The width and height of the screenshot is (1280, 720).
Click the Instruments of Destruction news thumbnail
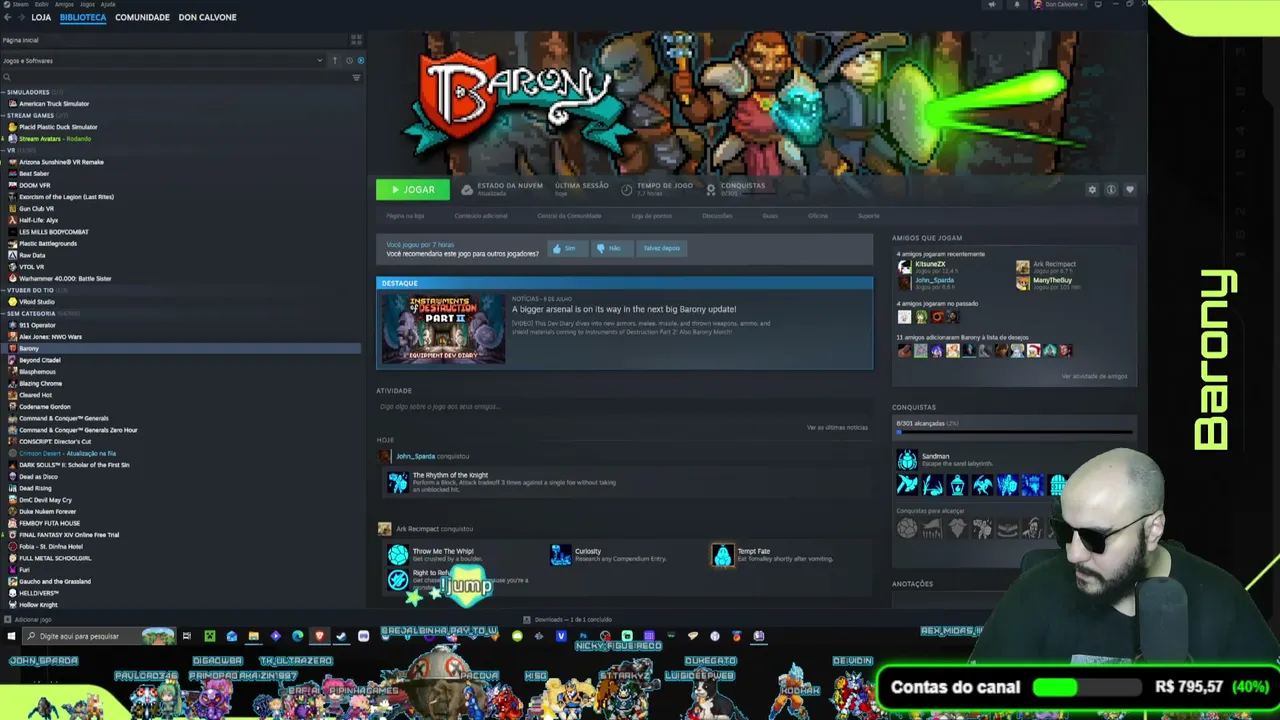tap(443, 329)
